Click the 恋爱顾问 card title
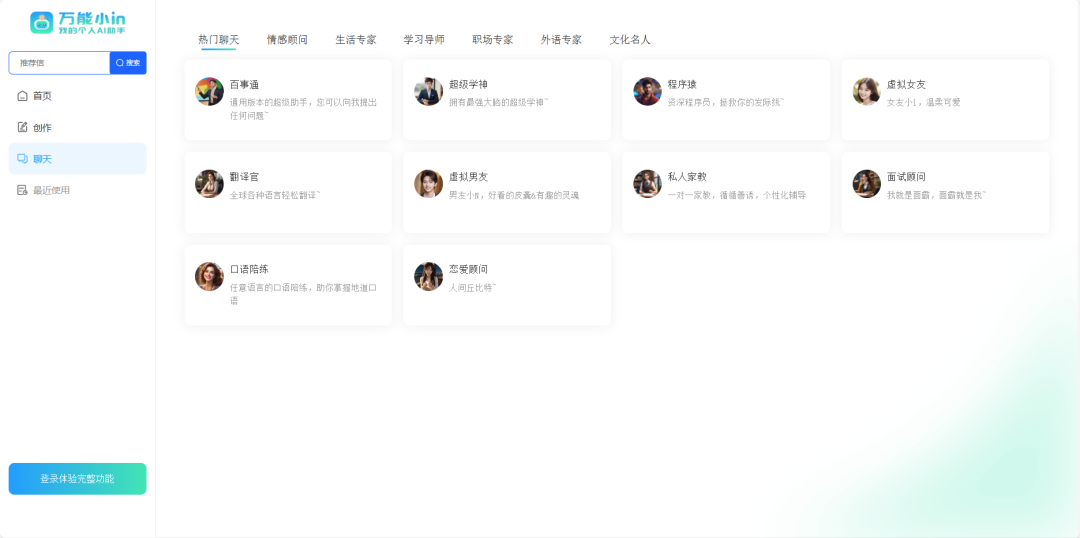This screenshot has width=1080, height=538. tap(468, 269)
